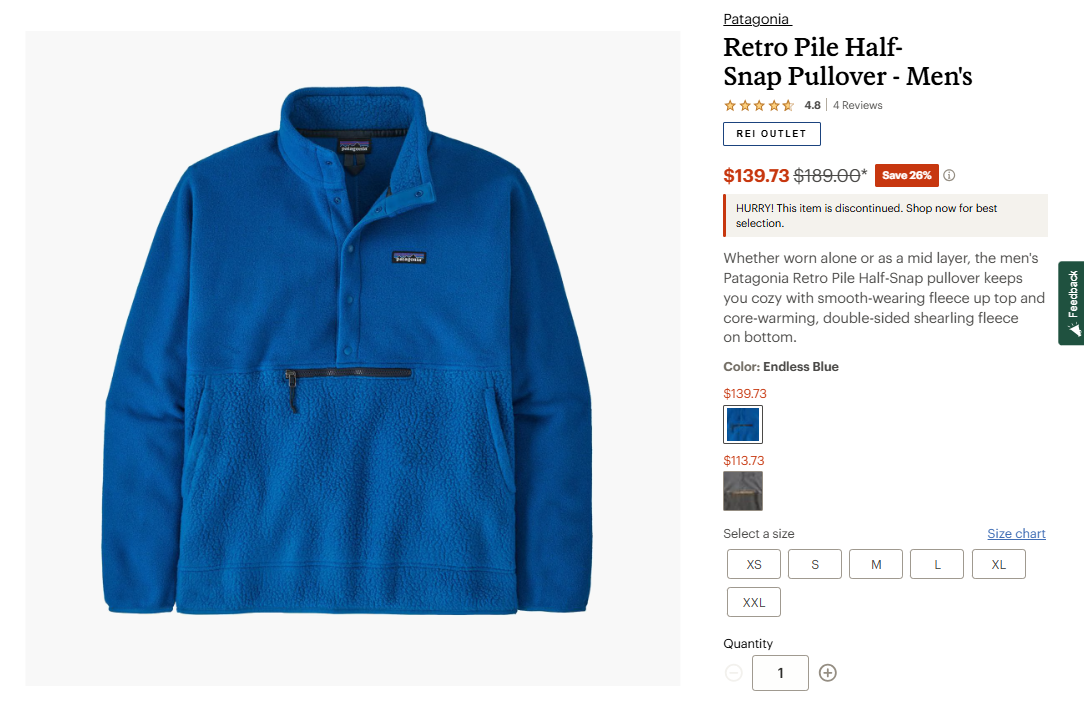Open the 4 Reviews link
The image size is (1084, 702).
(857, 105)
